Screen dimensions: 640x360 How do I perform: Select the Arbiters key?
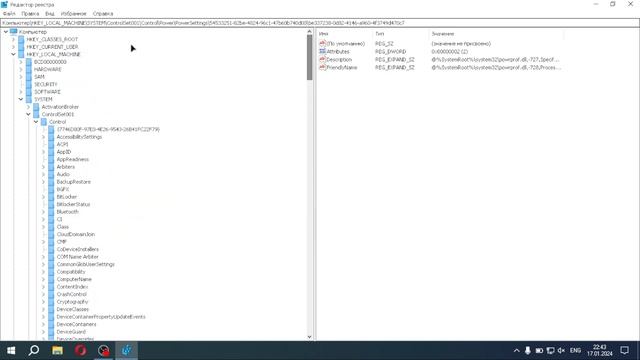pyautogui.click(x=66, y=167)
